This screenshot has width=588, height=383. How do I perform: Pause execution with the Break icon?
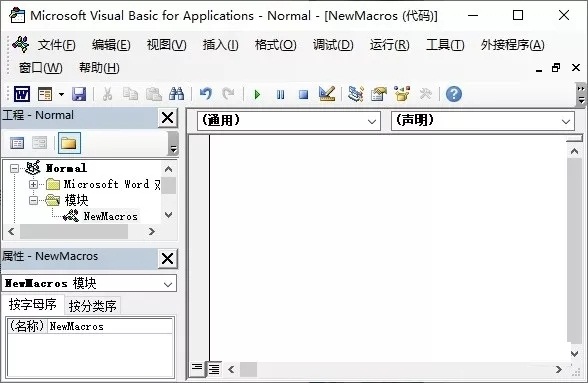(280, 95)
